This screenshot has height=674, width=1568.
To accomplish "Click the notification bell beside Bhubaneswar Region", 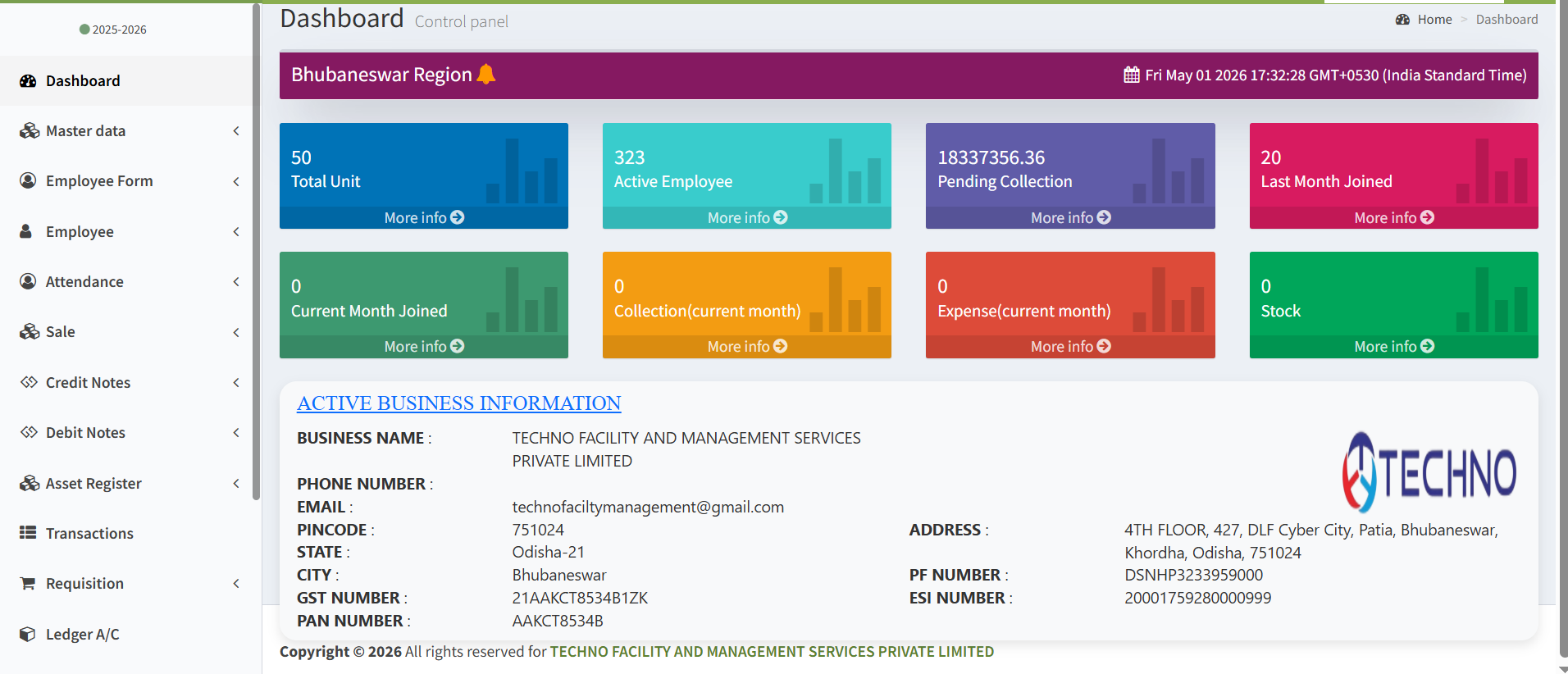I will (x=486, y=75).
